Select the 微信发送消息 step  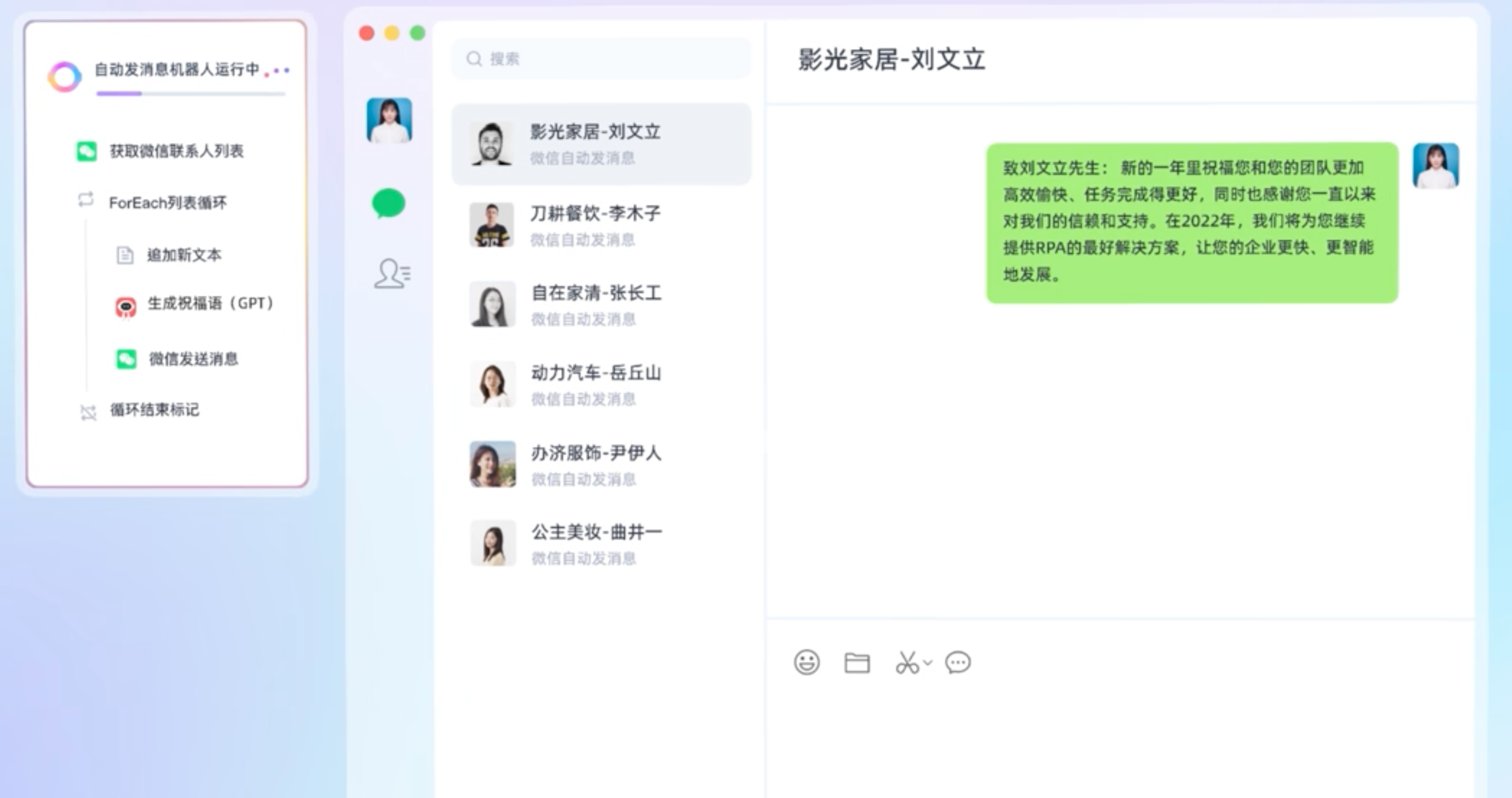(194, 359)
